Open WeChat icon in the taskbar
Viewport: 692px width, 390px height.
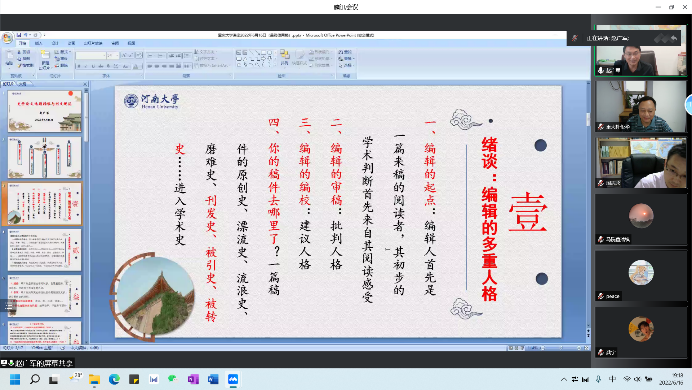click(x=173, y=379)
